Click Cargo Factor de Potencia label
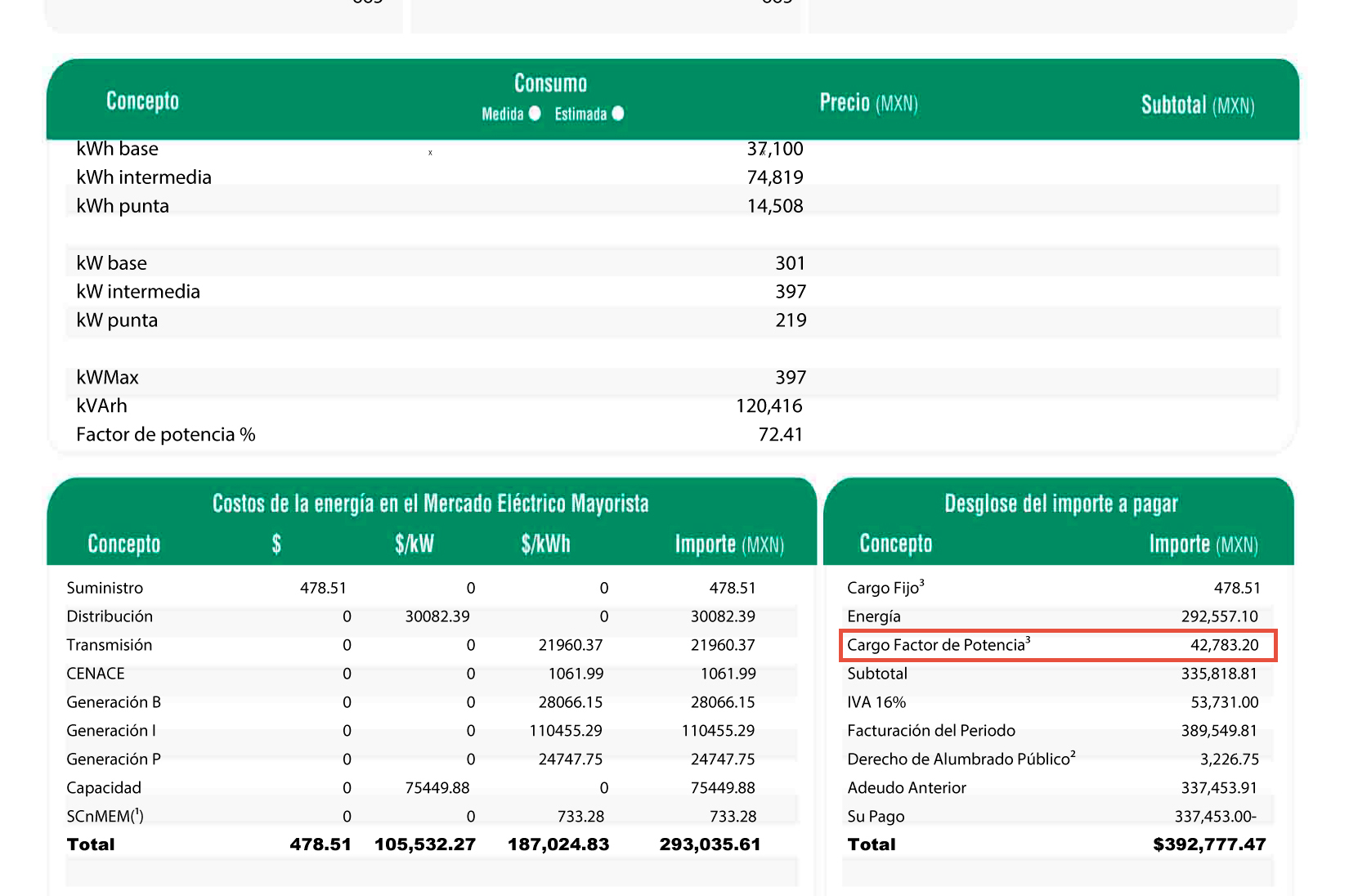 [x=939, y=644]
